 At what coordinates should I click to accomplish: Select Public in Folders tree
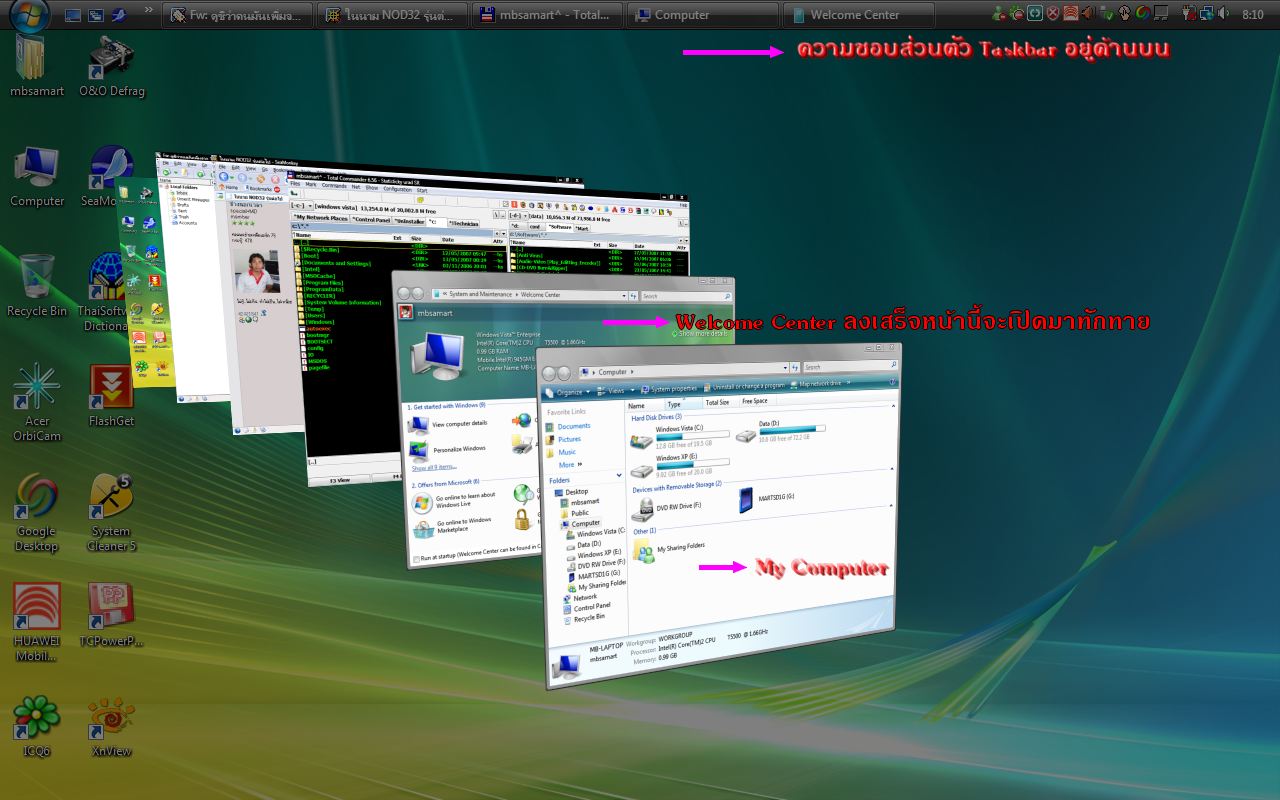pyautogui.click(x=574, y=512)
